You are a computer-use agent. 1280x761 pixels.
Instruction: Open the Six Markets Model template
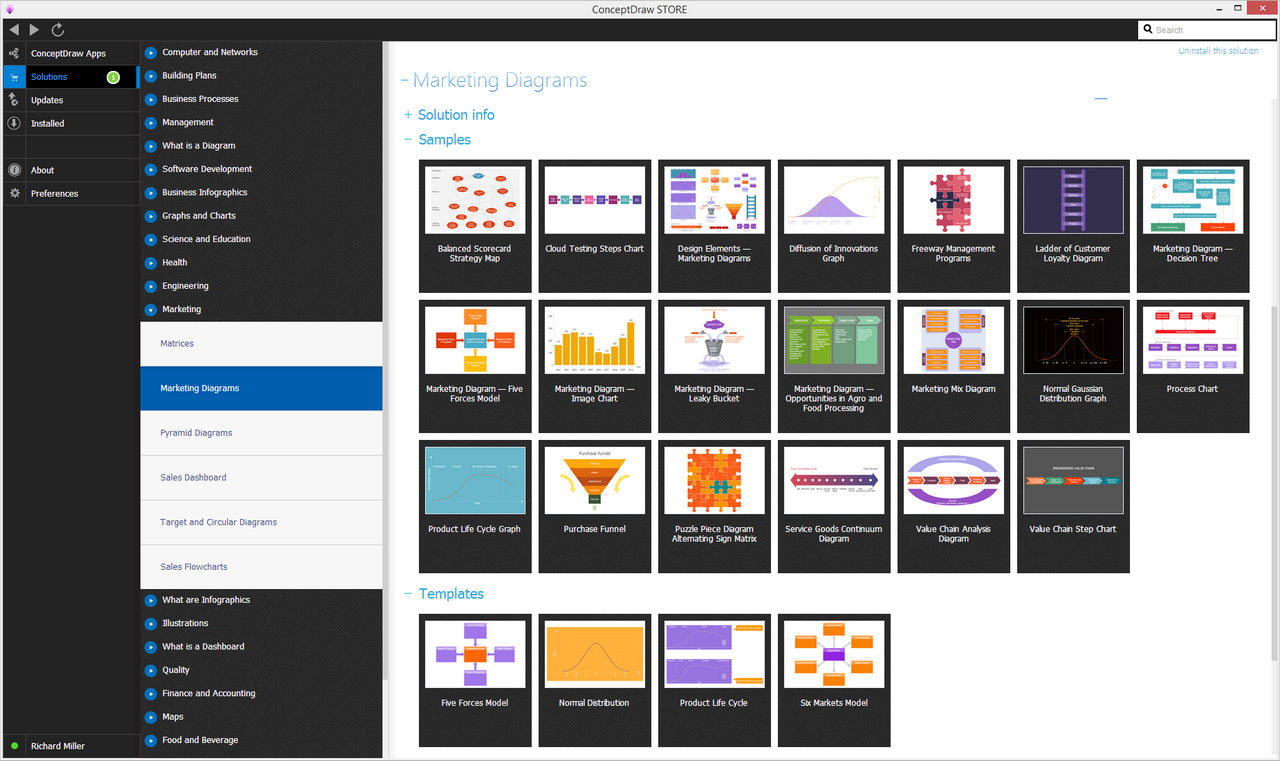pos(833,680)
